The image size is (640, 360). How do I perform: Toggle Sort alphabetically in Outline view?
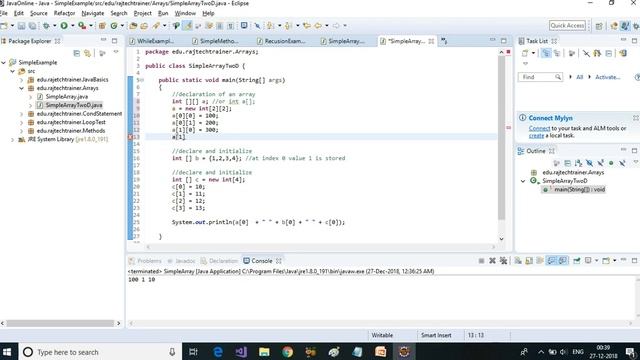point(578,163)
